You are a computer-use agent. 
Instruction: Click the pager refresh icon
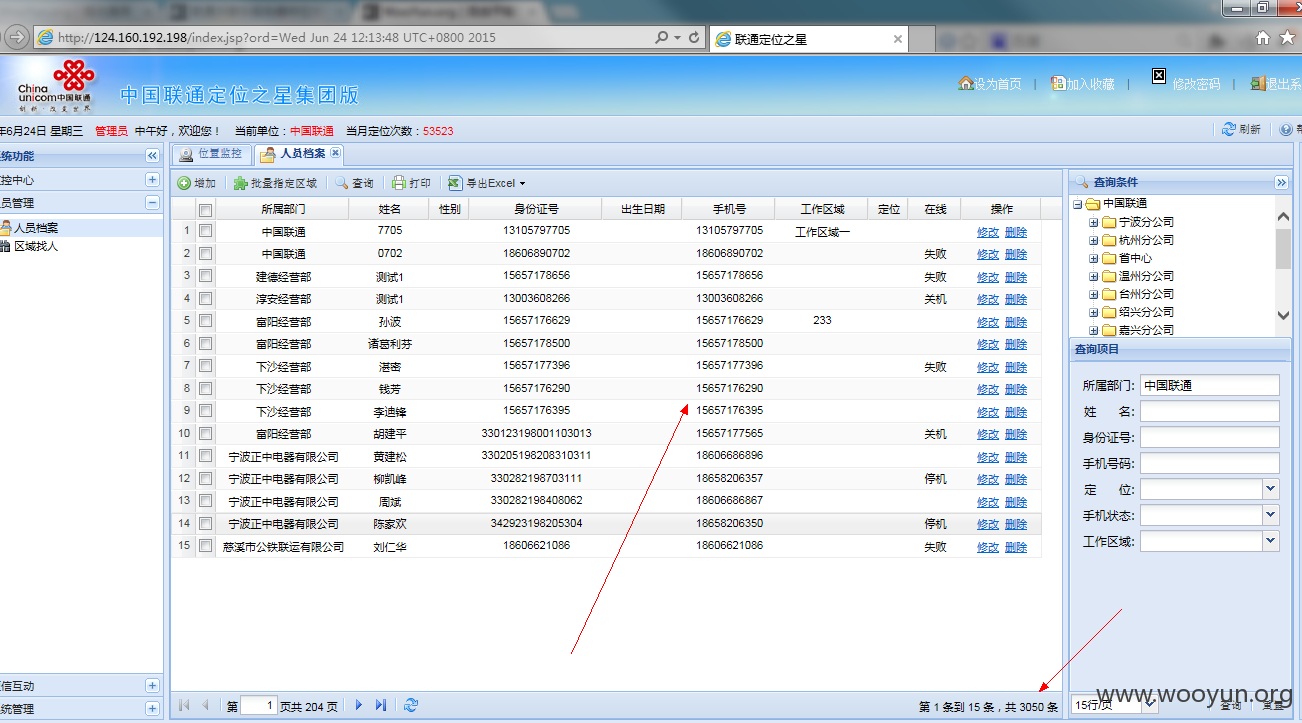coord(411,705)
